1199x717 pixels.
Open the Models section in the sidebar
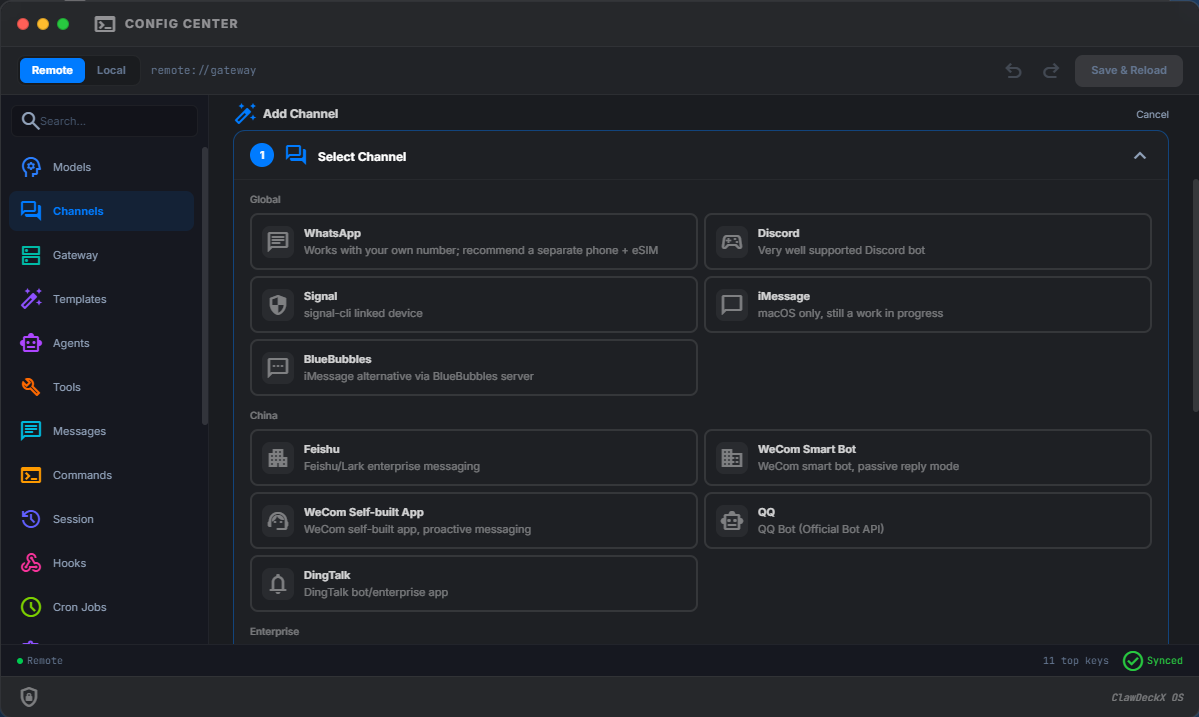point(73,166)
